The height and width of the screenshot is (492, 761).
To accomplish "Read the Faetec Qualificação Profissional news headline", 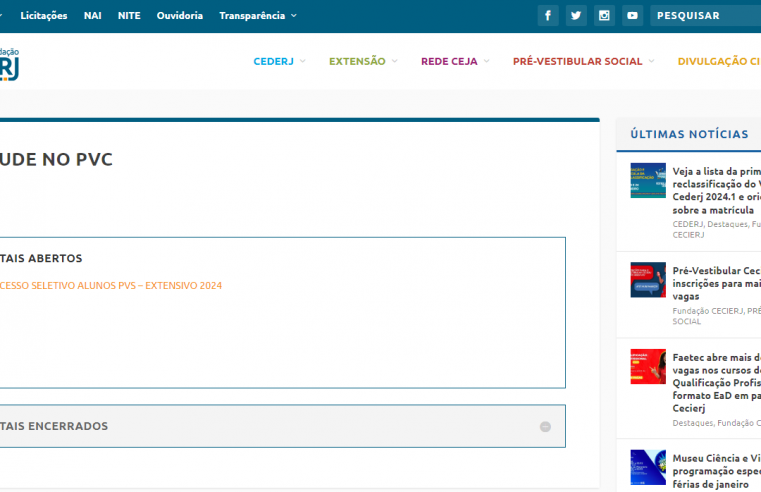I will point(717,383).
